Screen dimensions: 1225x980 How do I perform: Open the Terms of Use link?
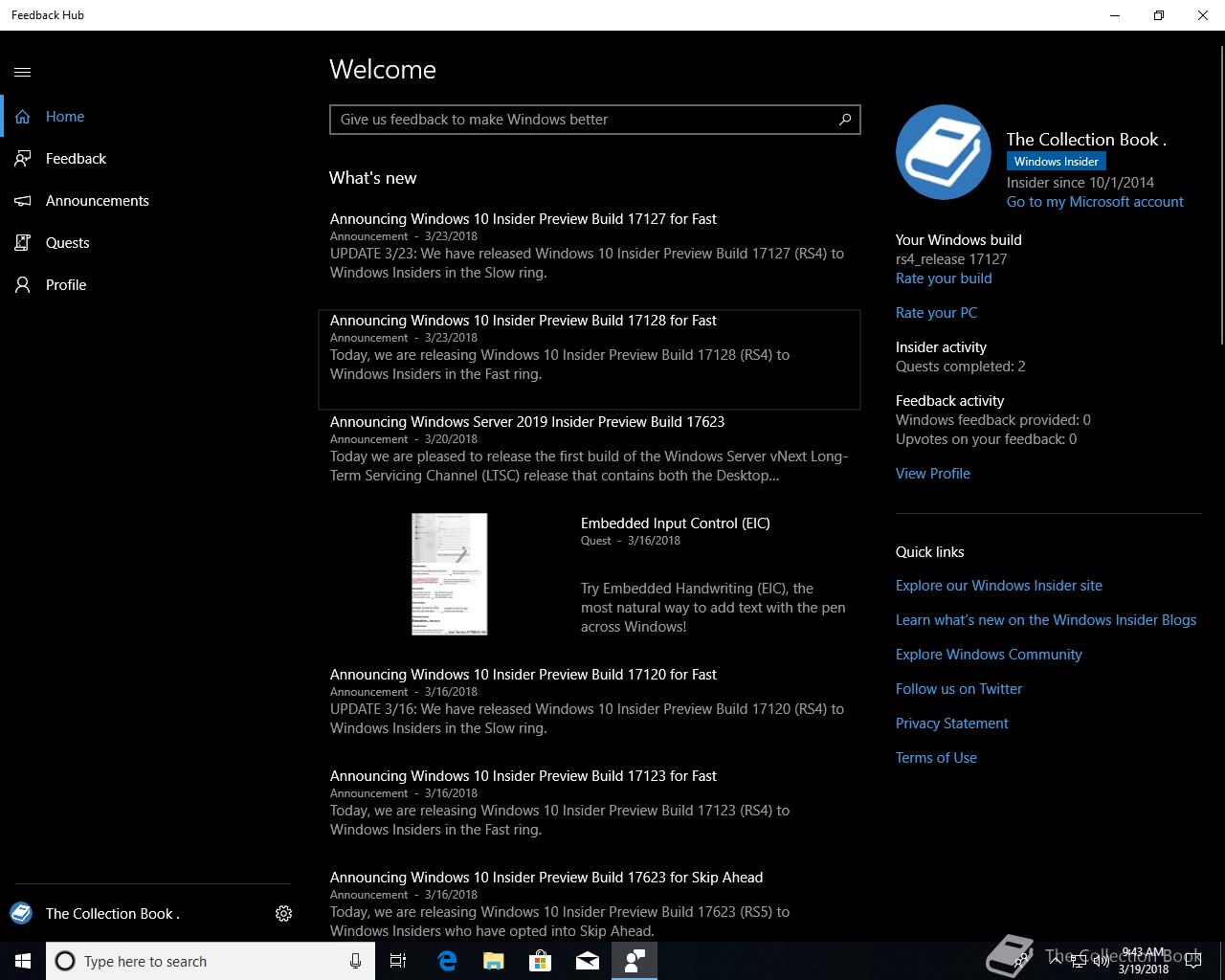coord(936,758)
